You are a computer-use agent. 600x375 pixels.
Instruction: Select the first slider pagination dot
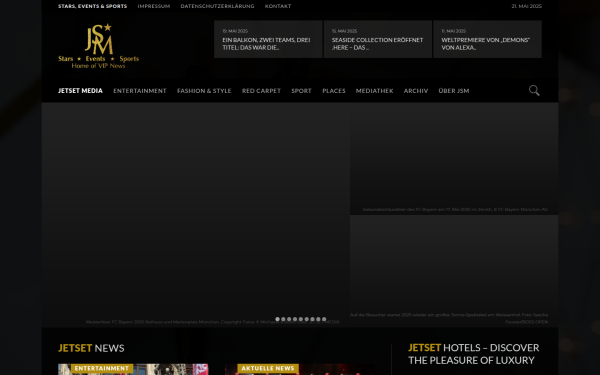277,319
